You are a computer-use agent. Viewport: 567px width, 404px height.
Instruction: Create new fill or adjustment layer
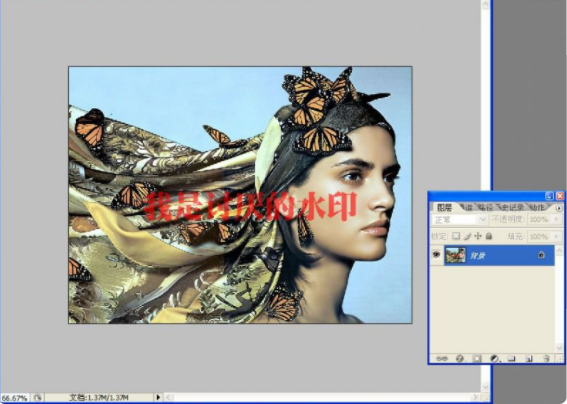click(494, 358)
